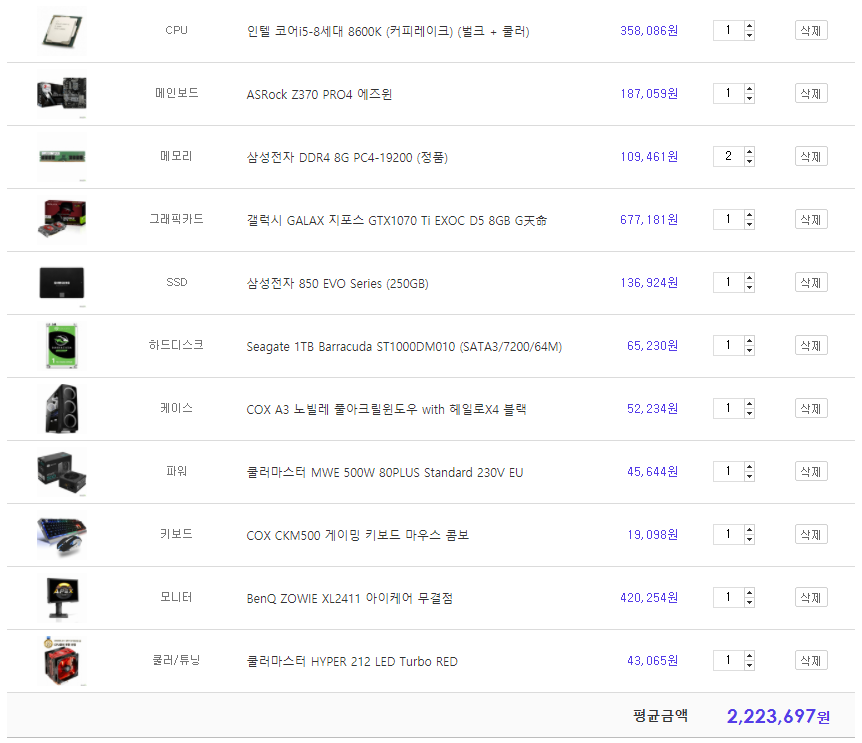Click the COX A3 case product image
The height and width of the screenshot is (743, 862).
[62, 409]
